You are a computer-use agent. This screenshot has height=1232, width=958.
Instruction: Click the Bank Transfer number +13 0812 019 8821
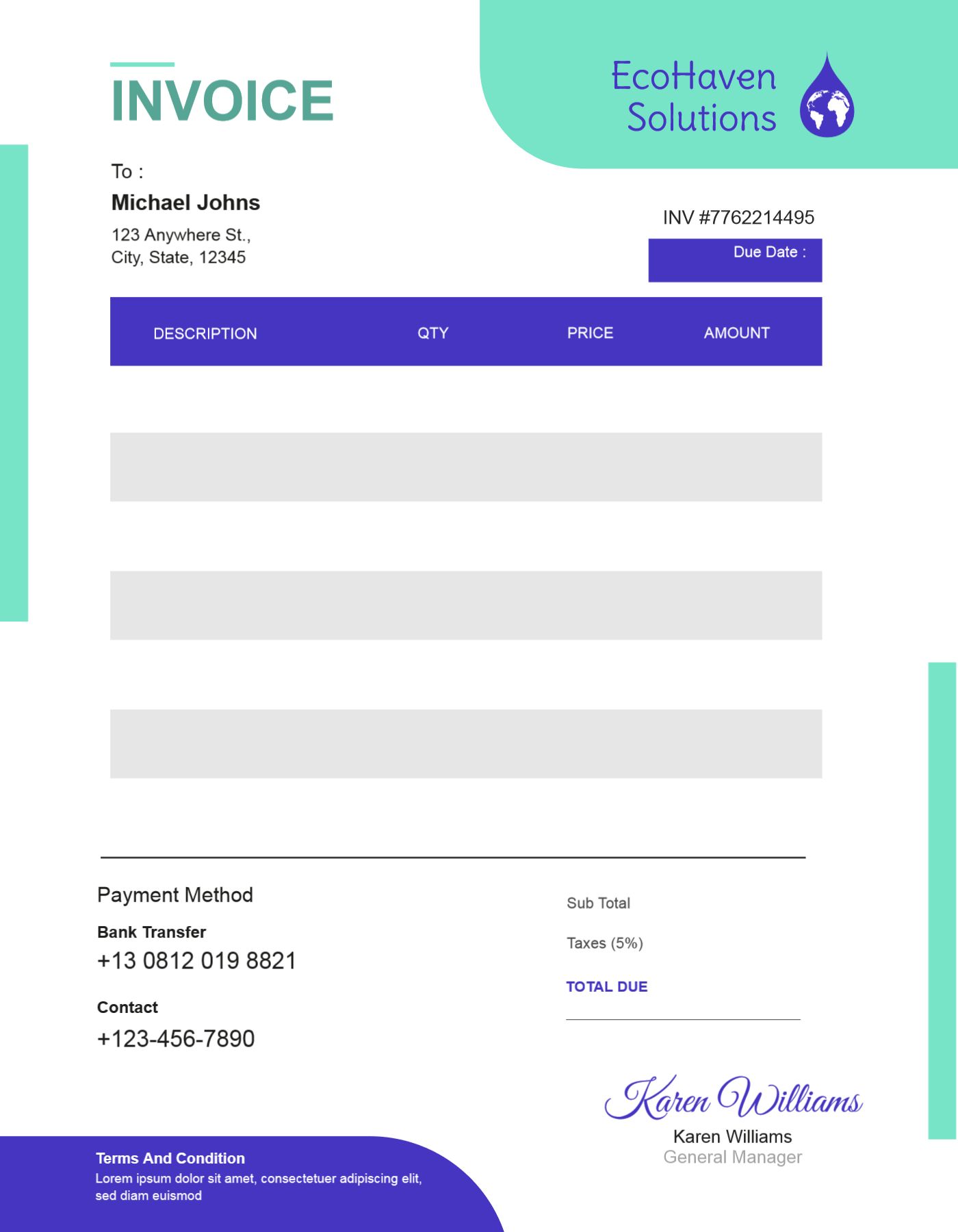196,960
